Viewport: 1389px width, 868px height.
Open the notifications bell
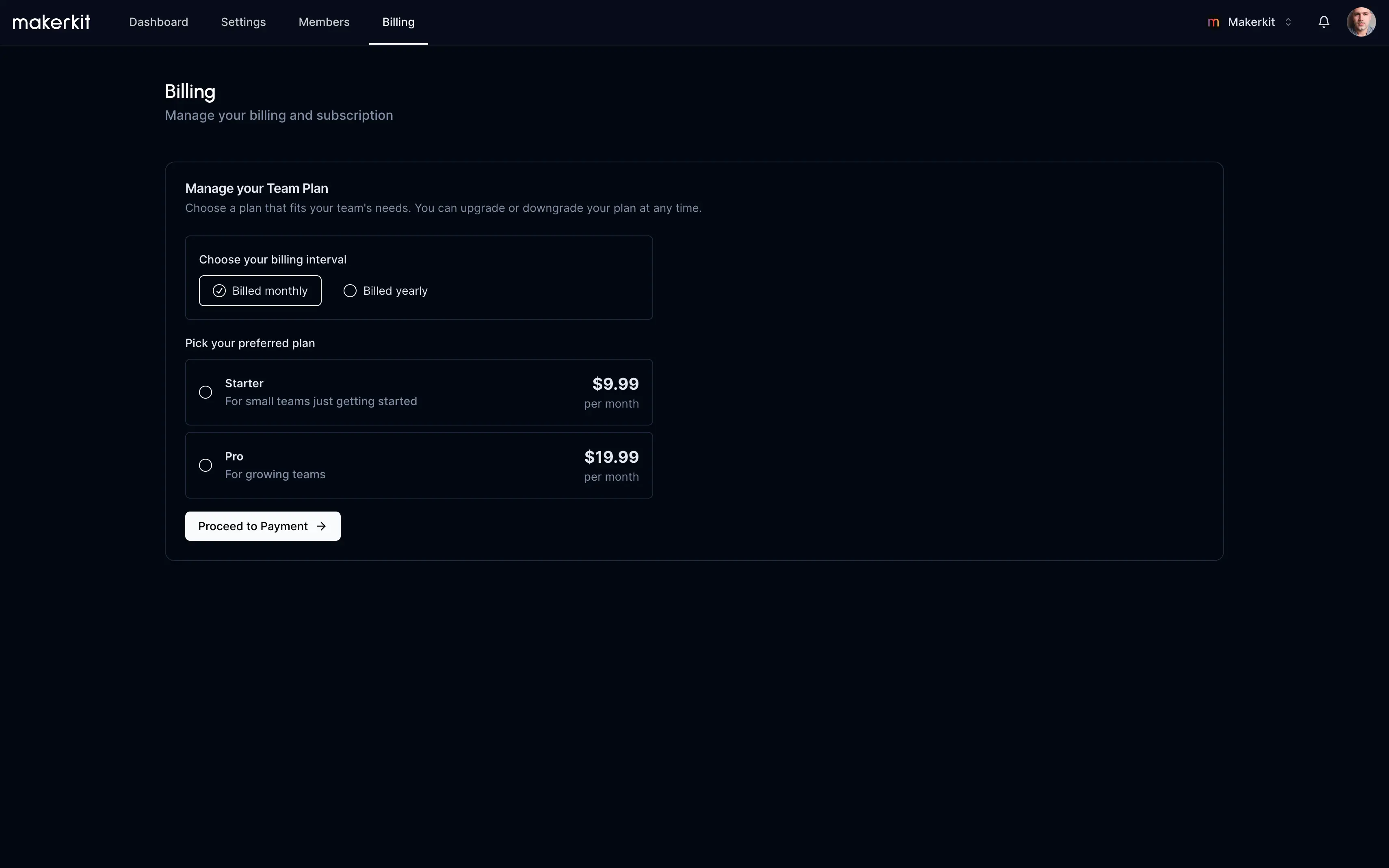coord(1324,22)
